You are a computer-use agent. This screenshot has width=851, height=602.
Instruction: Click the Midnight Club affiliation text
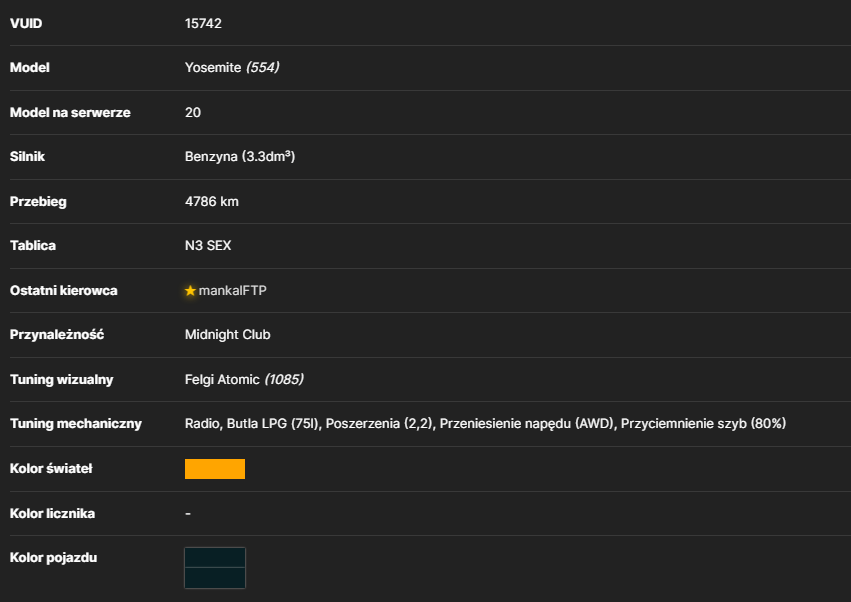point(227,334)
